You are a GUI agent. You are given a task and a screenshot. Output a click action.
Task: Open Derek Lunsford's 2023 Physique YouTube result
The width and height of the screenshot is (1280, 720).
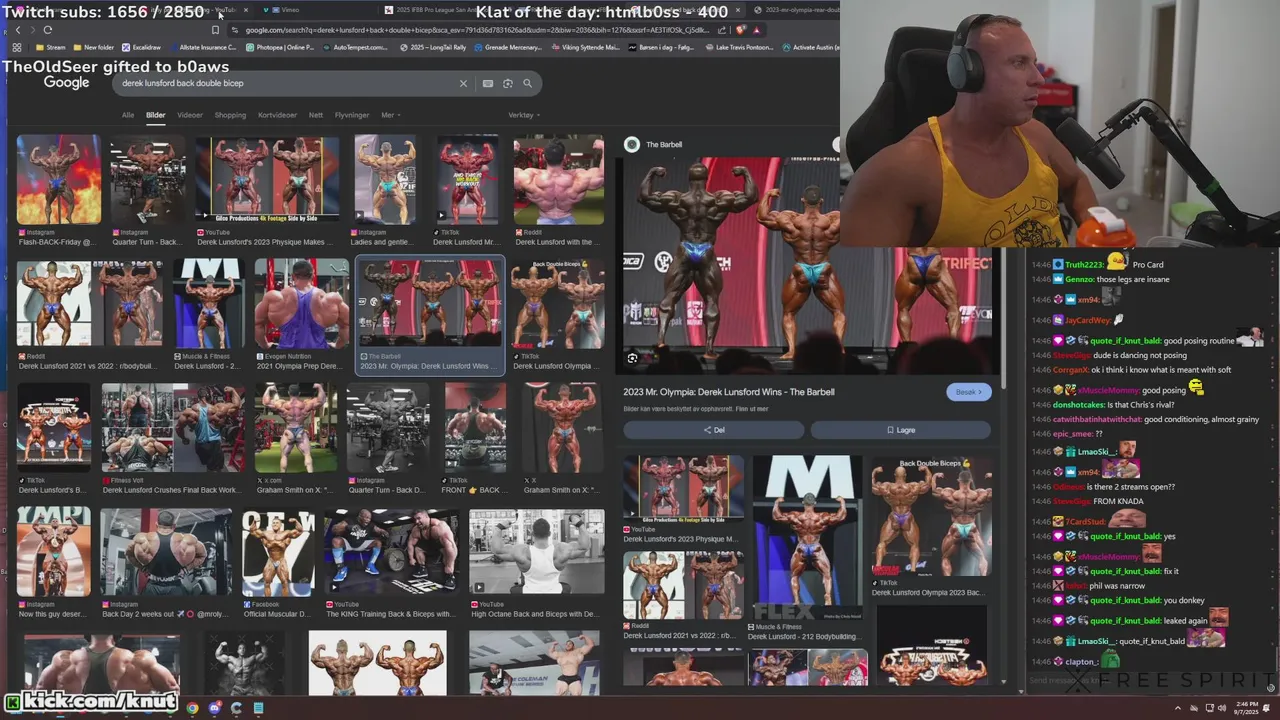(267, 180)
